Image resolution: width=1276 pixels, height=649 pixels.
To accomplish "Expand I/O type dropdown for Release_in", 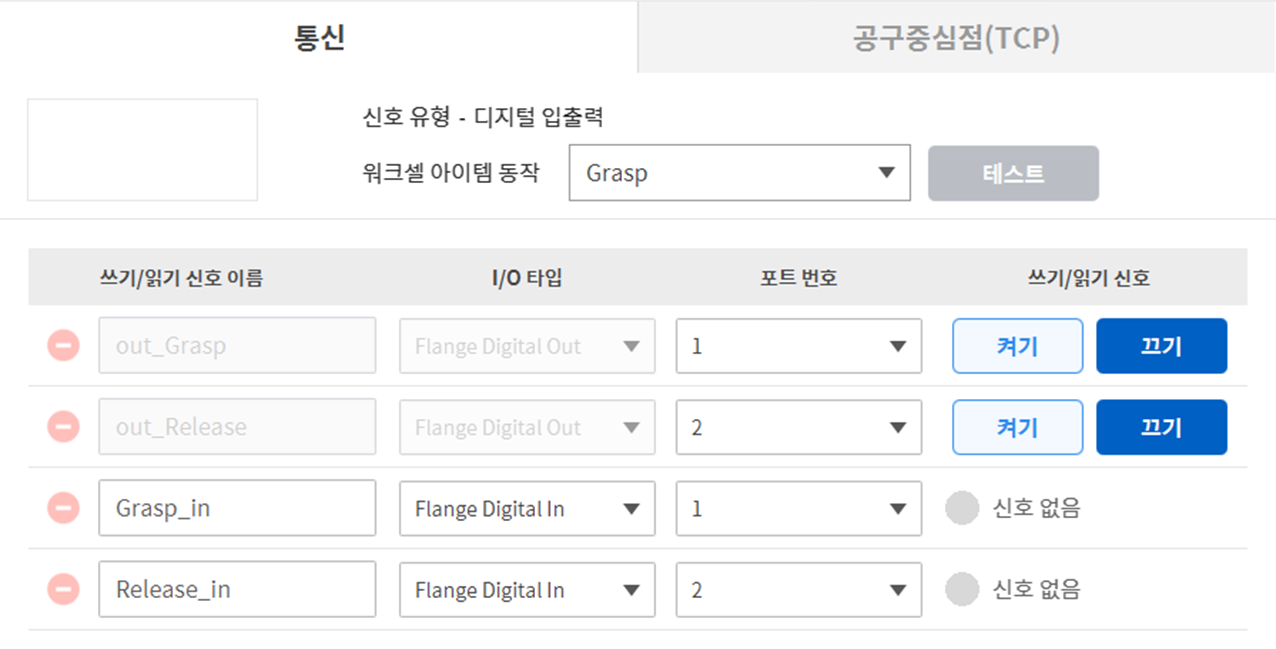I will (527, 590).
